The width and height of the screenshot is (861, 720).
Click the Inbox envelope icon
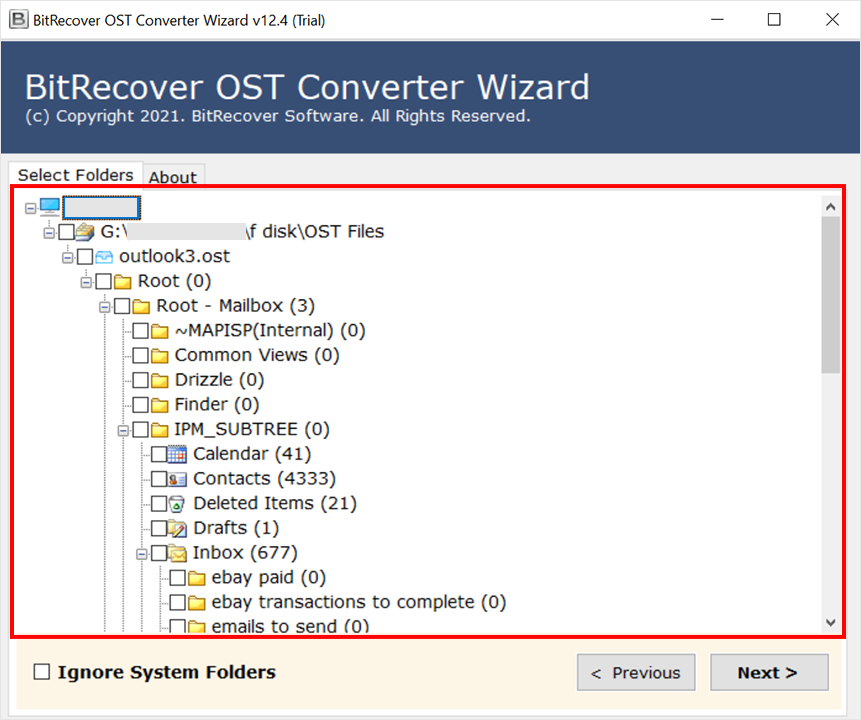(x=177, y=553)
